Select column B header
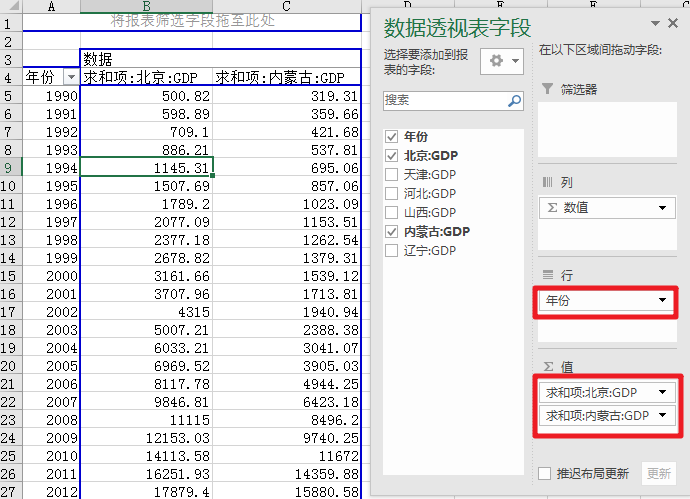The width and height of the screenshot is (690, 499). 146,6
